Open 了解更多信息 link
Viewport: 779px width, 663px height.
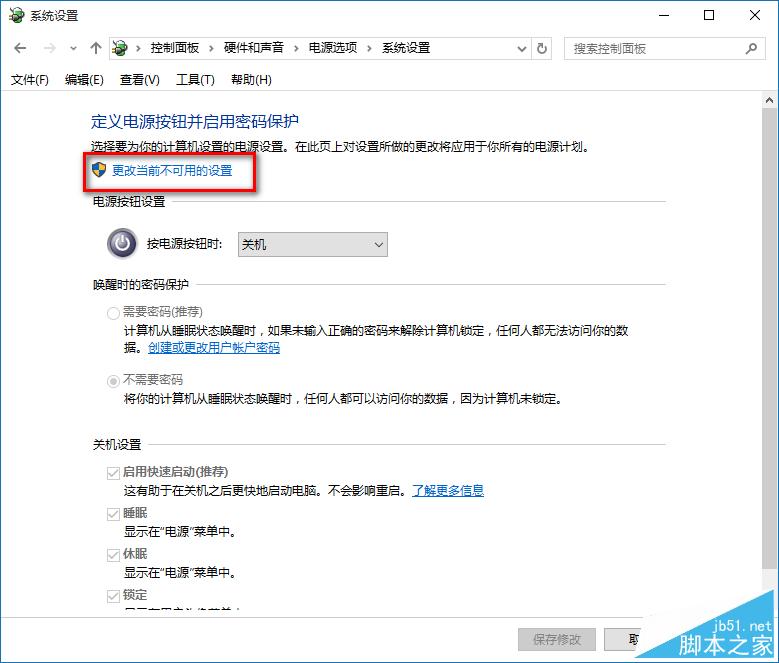[448, 491]
